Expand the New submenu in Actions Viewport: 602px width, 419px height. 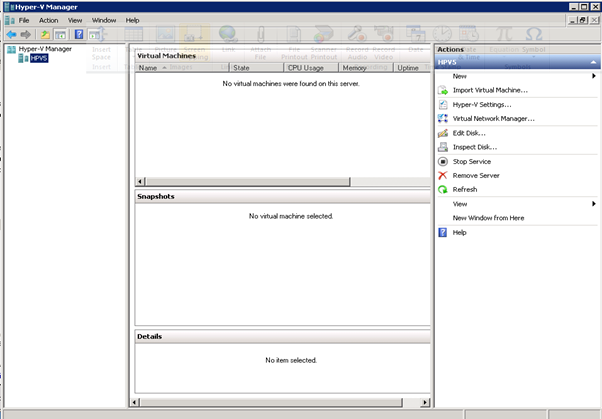point(518,76)
